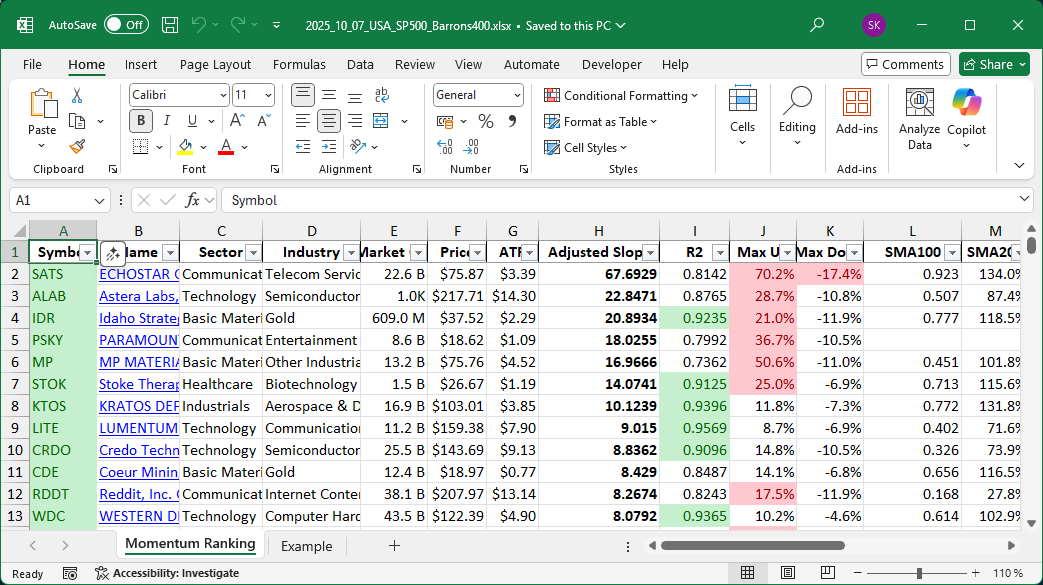Click the title bar search magnifier
This screenshot has width=1043, height=585.
(817, 25)
